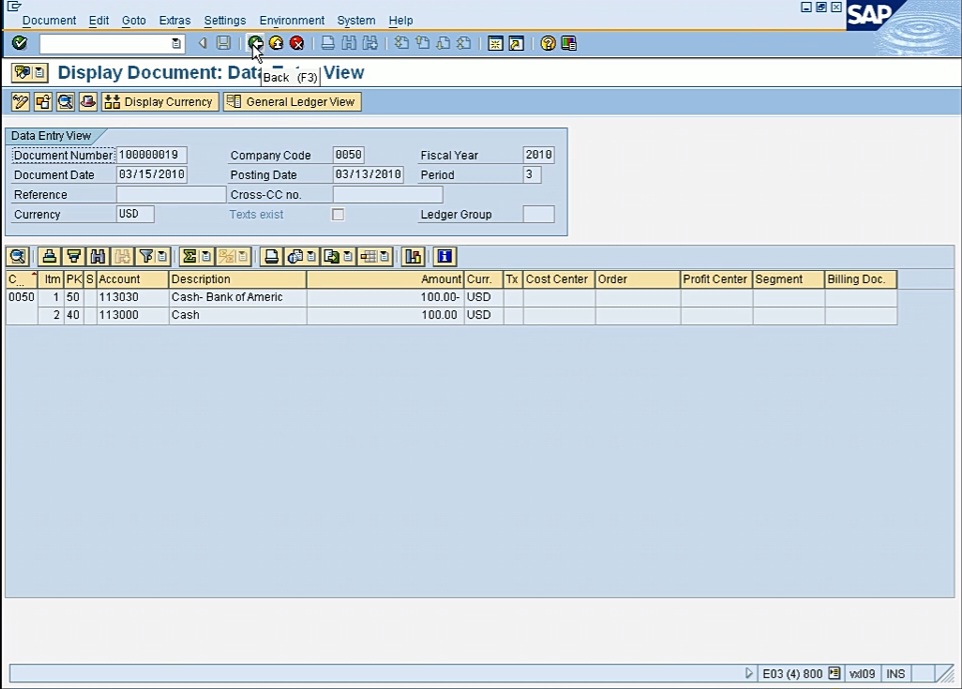The width and height of the screenshot is (962, 689).
Task: Click the Details magnifier icon above the table
Action: 18,256
